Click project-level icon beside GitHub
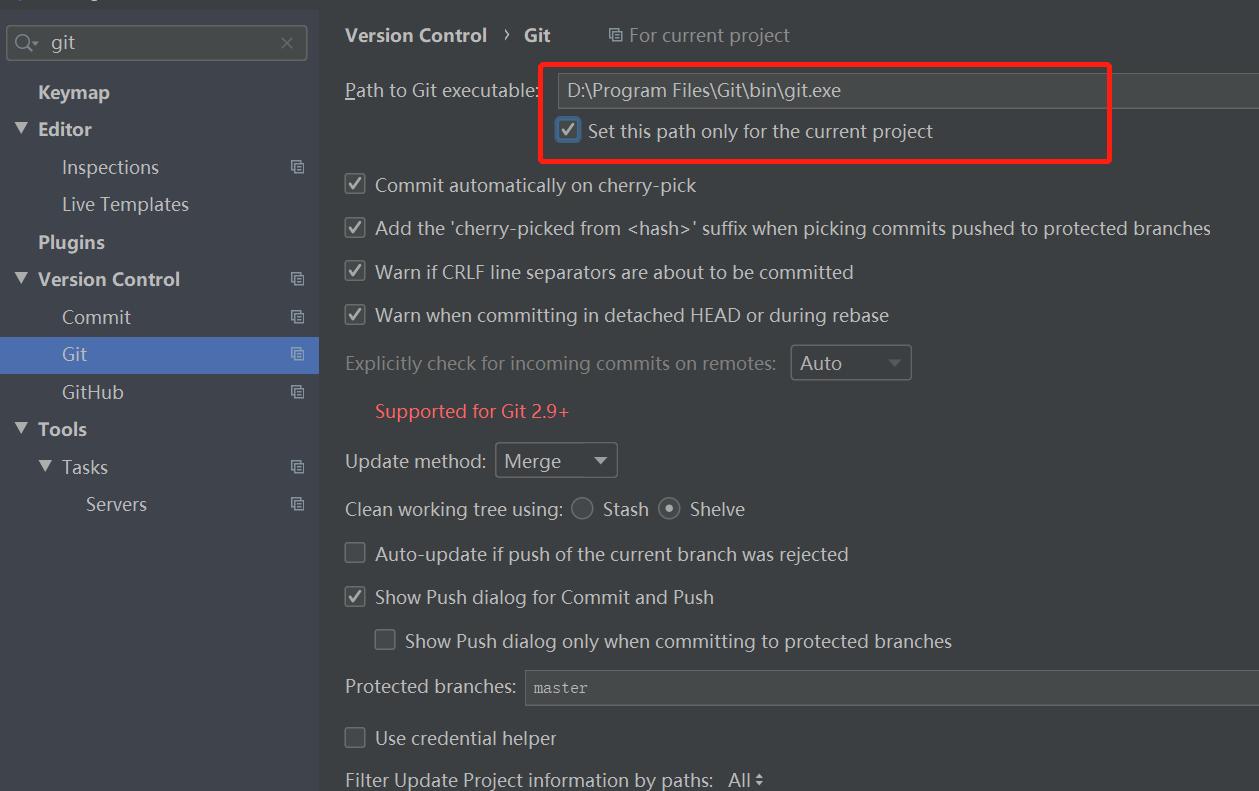This screenshot has width=1259, height=791. (x=297, y=392)
